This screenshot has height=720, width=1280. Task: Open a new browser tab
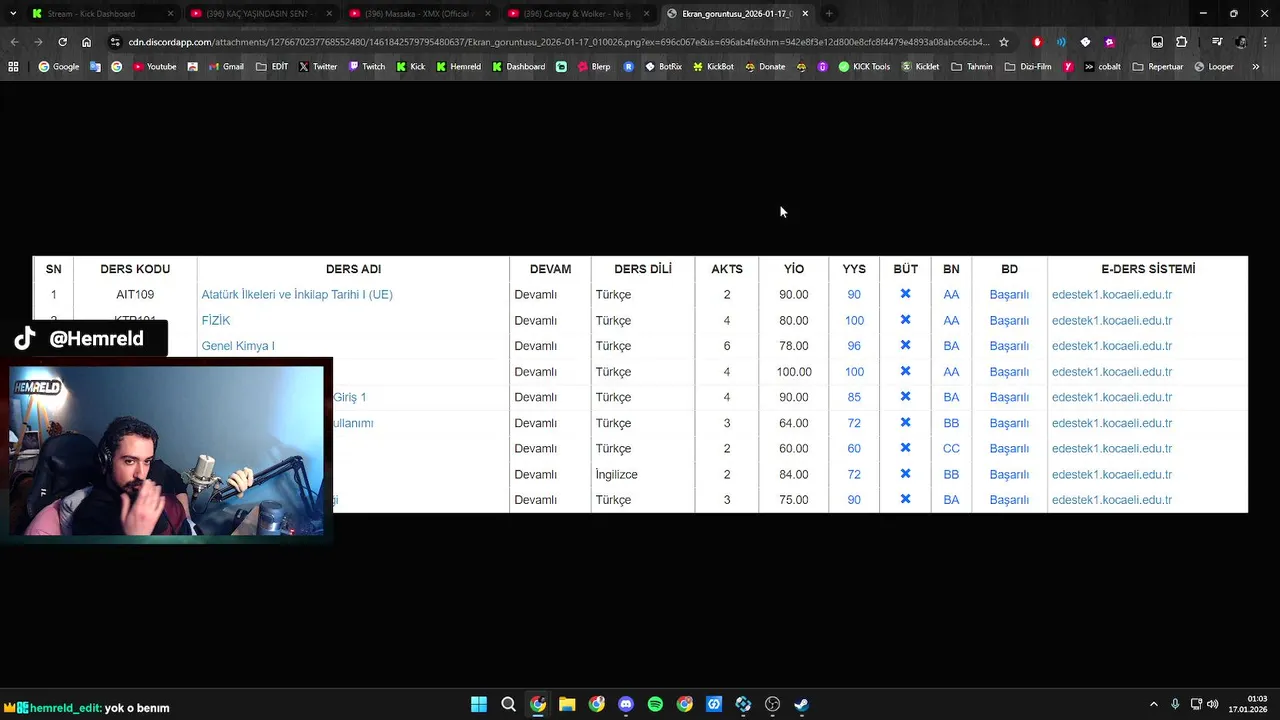coord(829,14)
